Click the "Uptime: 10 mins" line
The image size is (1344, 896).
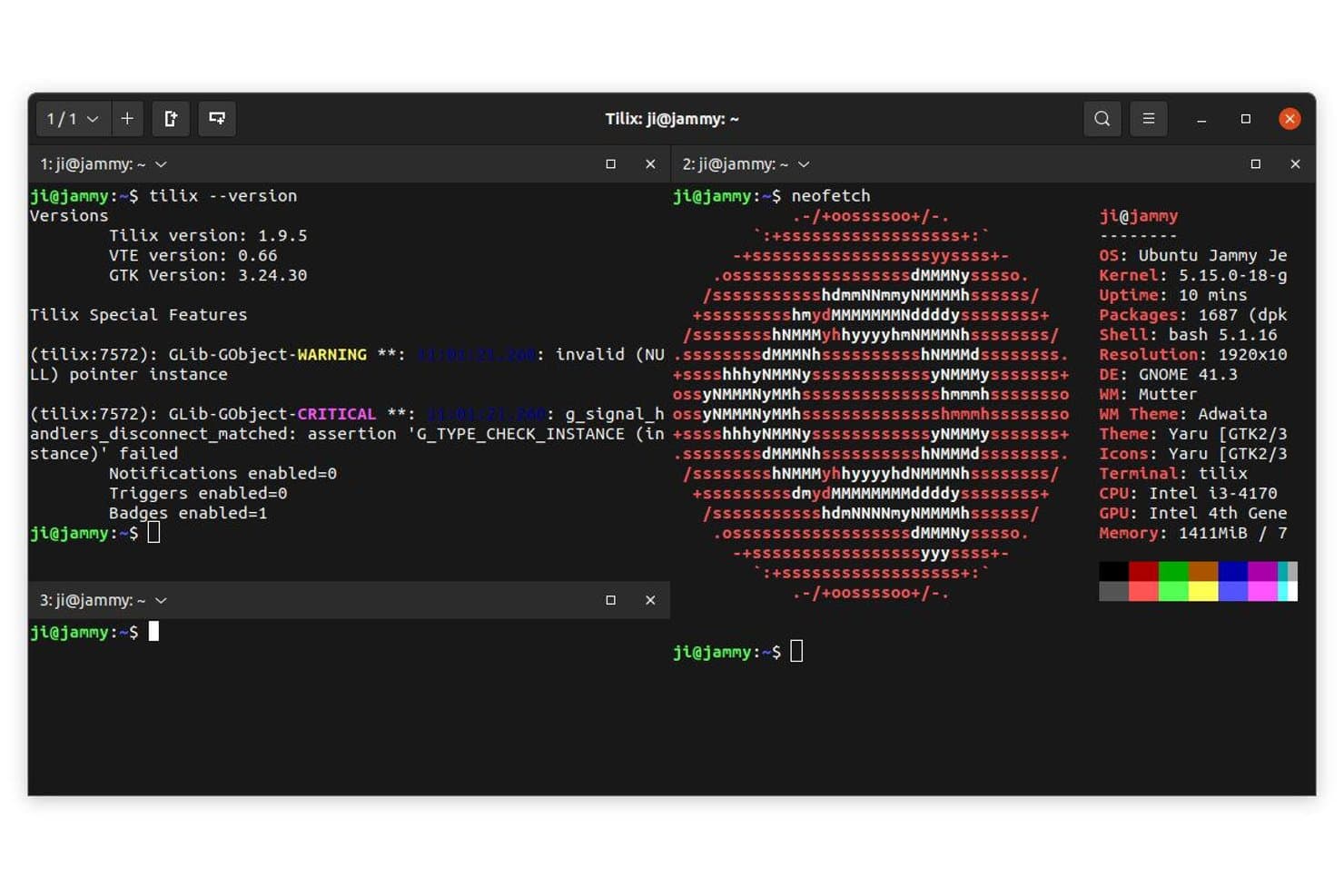[1173, 296]
